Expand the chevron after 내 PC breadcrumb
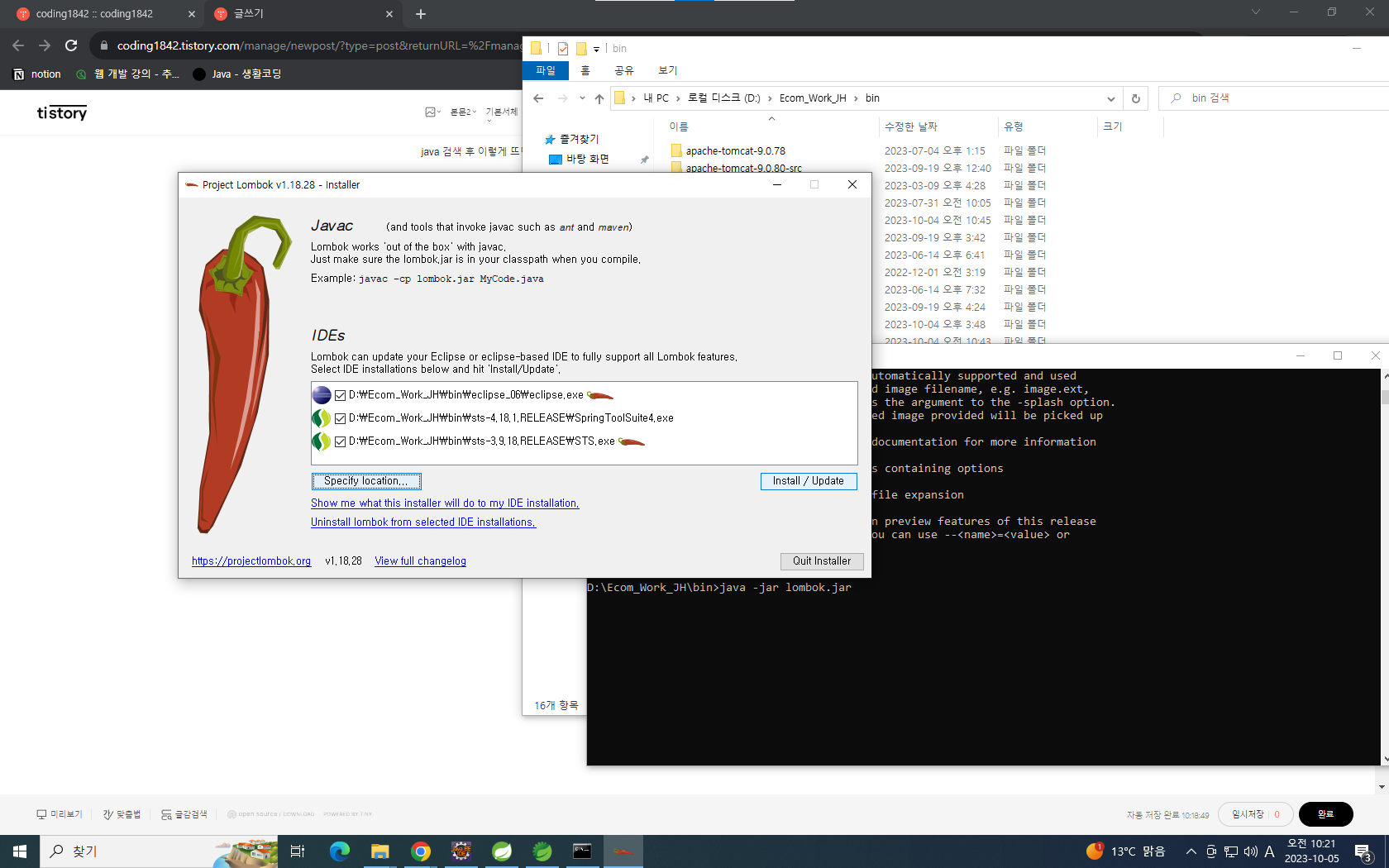 click(x=678, y=98)
